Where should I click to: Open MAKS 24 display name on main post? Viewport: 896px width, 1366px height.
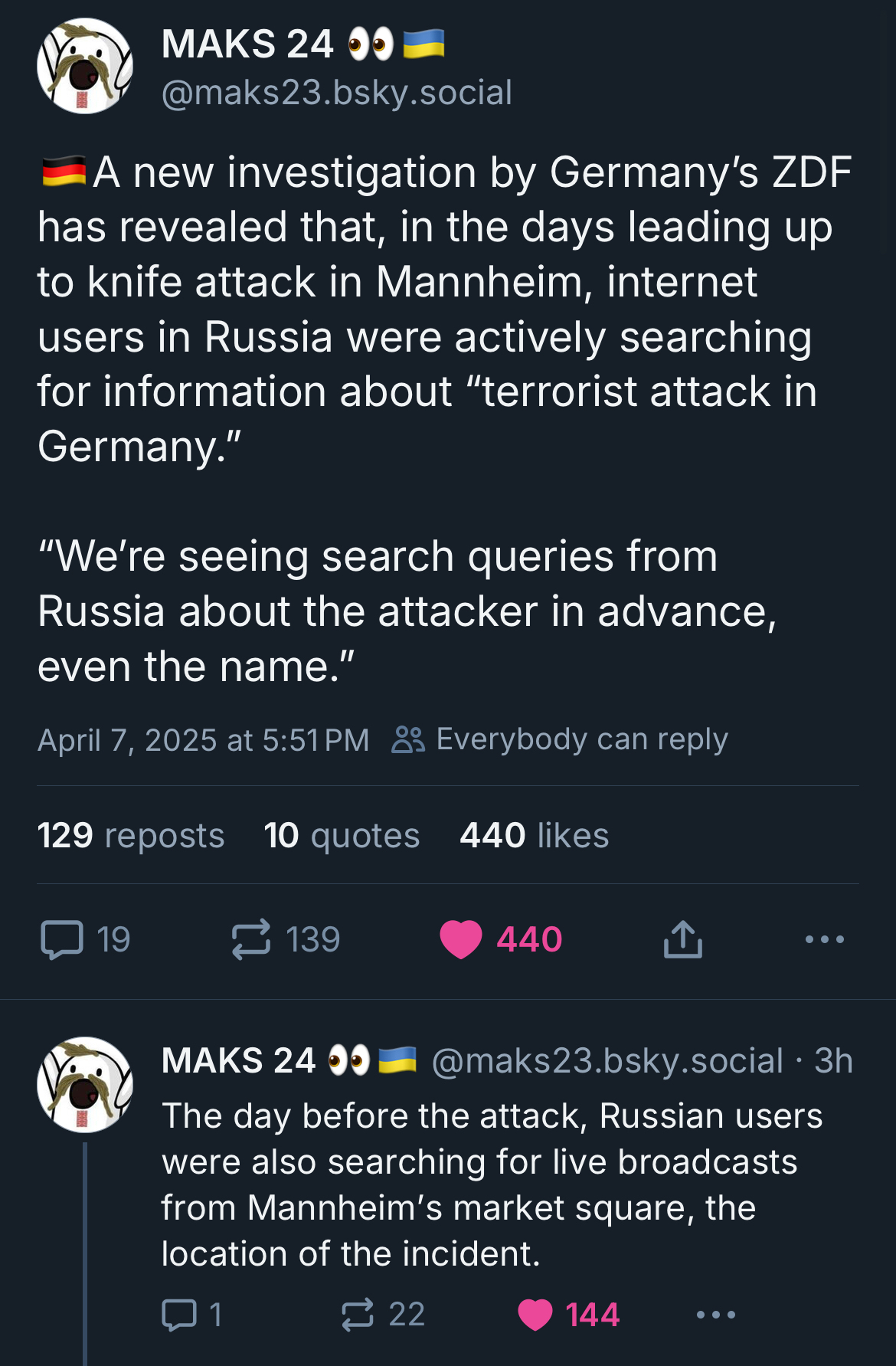tap(247, 44)
